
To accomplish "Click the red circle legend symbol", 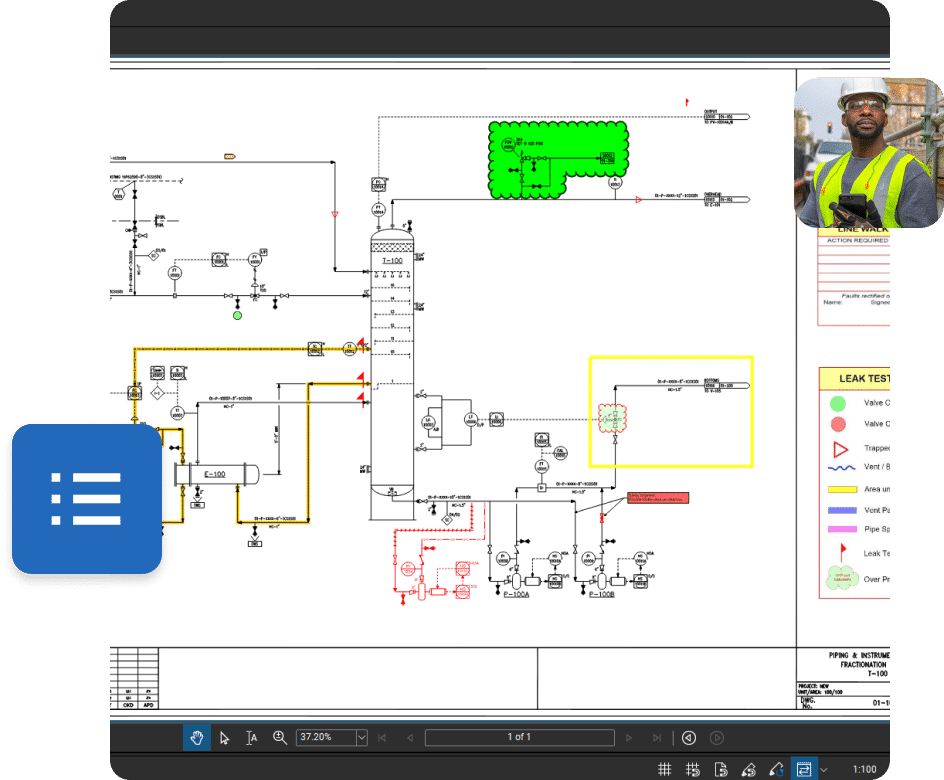I will 837,424.
